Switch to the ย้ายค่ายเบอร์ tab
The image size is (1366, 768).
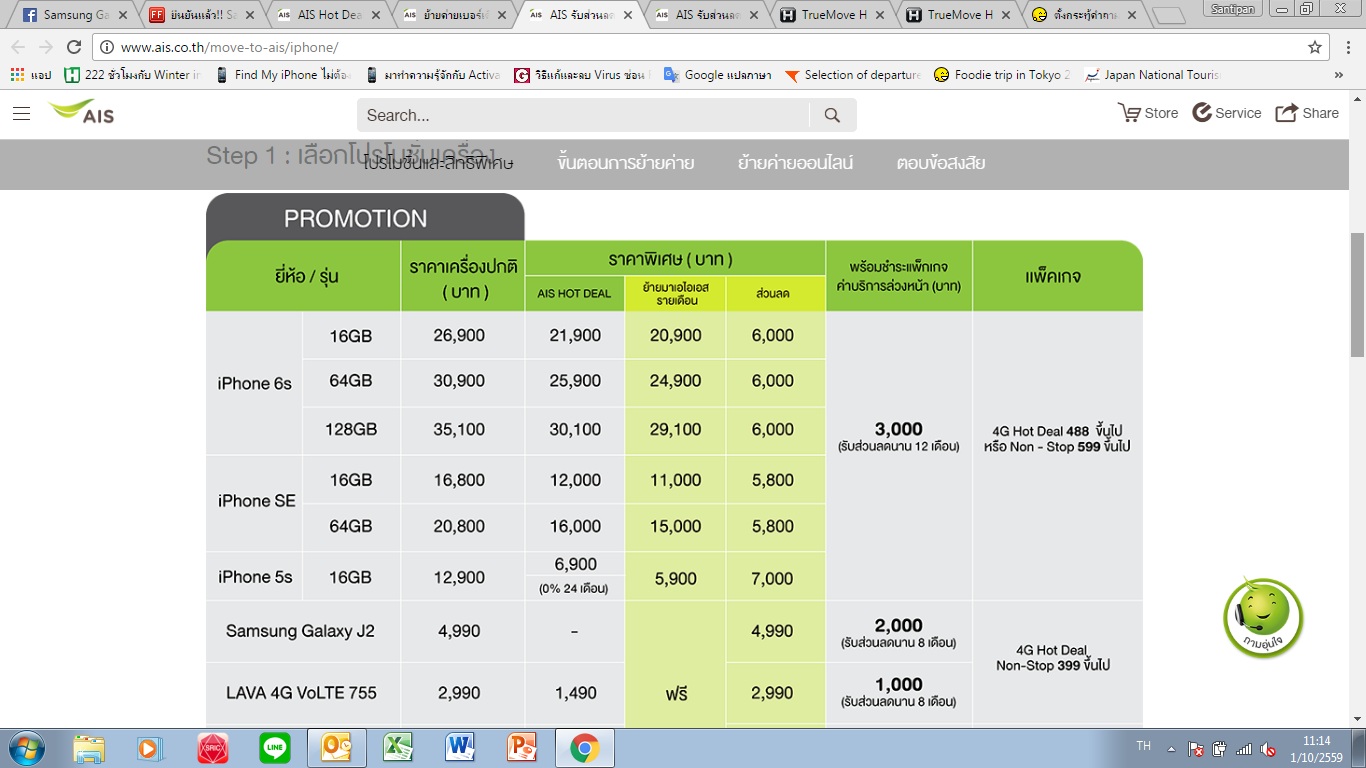(455, 15)
